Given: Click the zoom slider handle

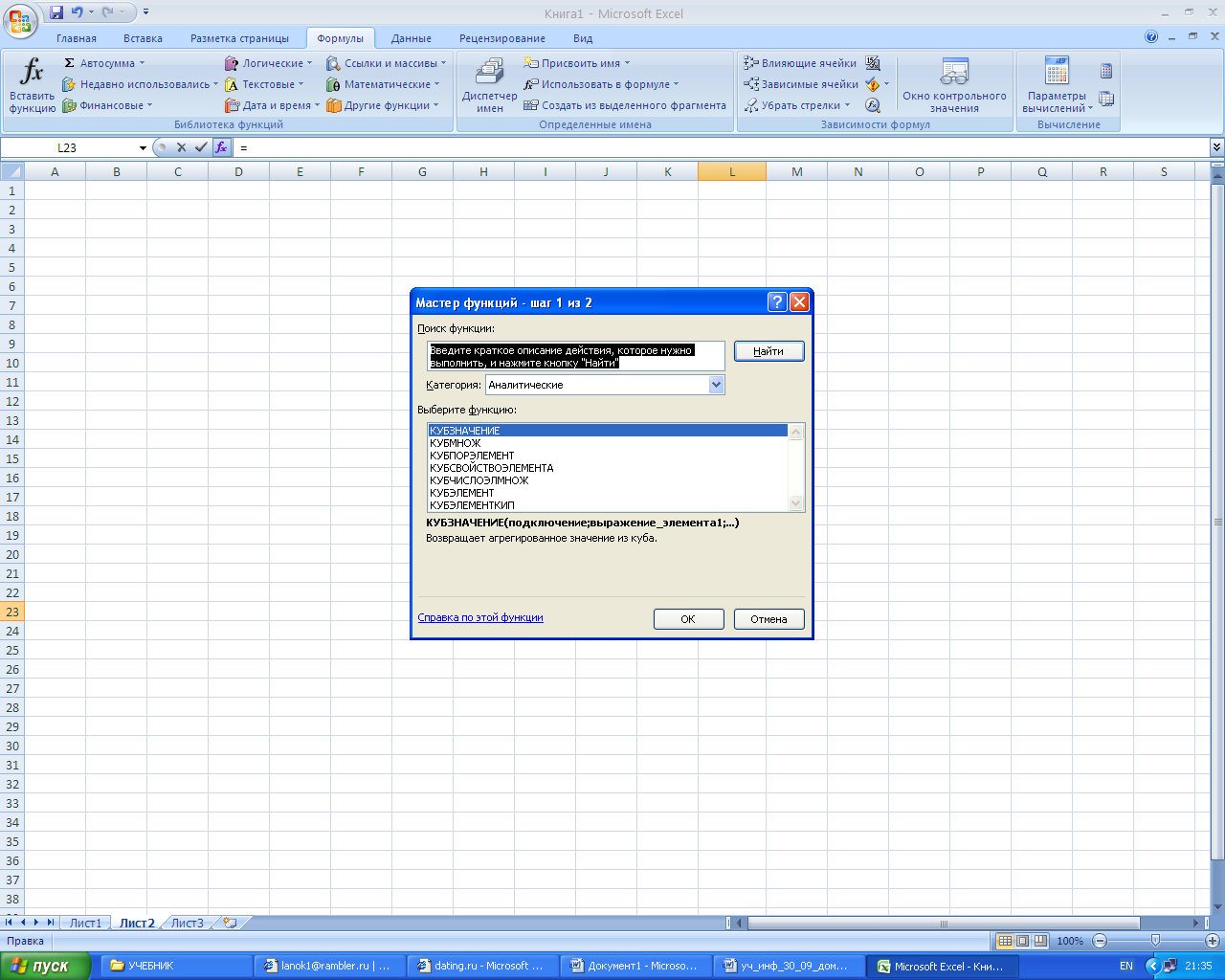Looking at the screenshot, I should [1155, 941].
